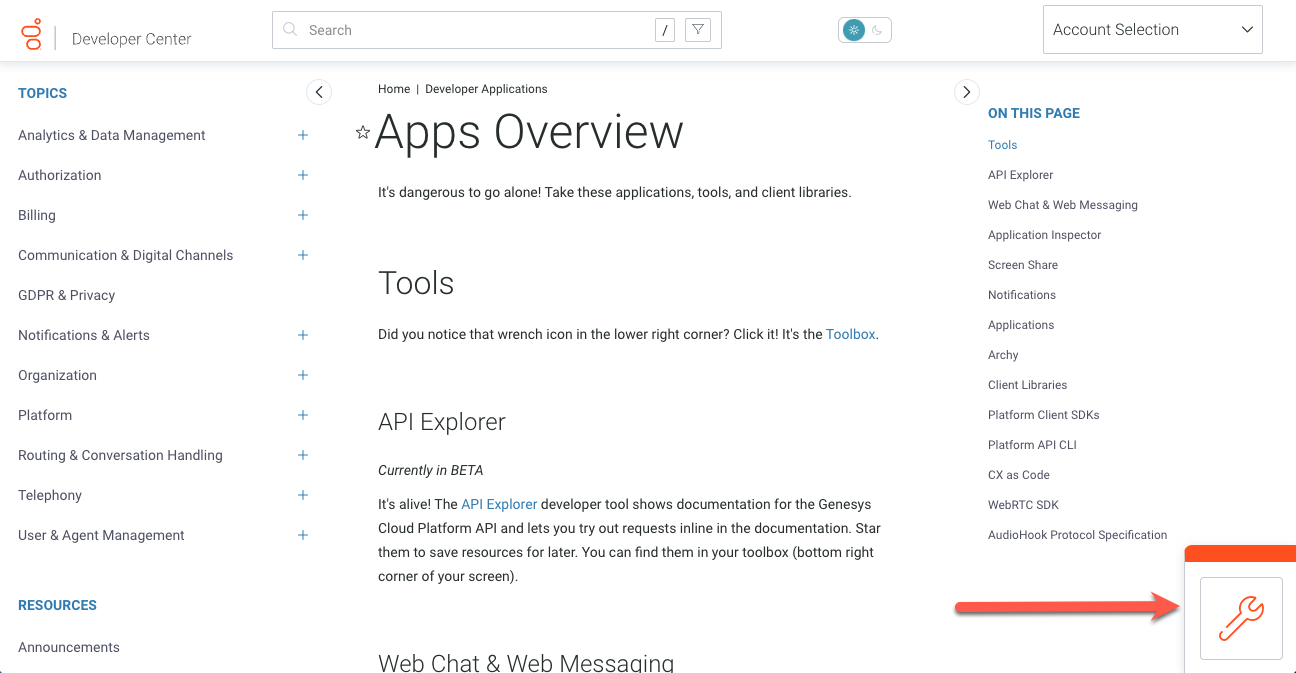The image size is (1296, 673).
Task: Expand Routing & Conversation Handling
Action: tap(303, 455)
